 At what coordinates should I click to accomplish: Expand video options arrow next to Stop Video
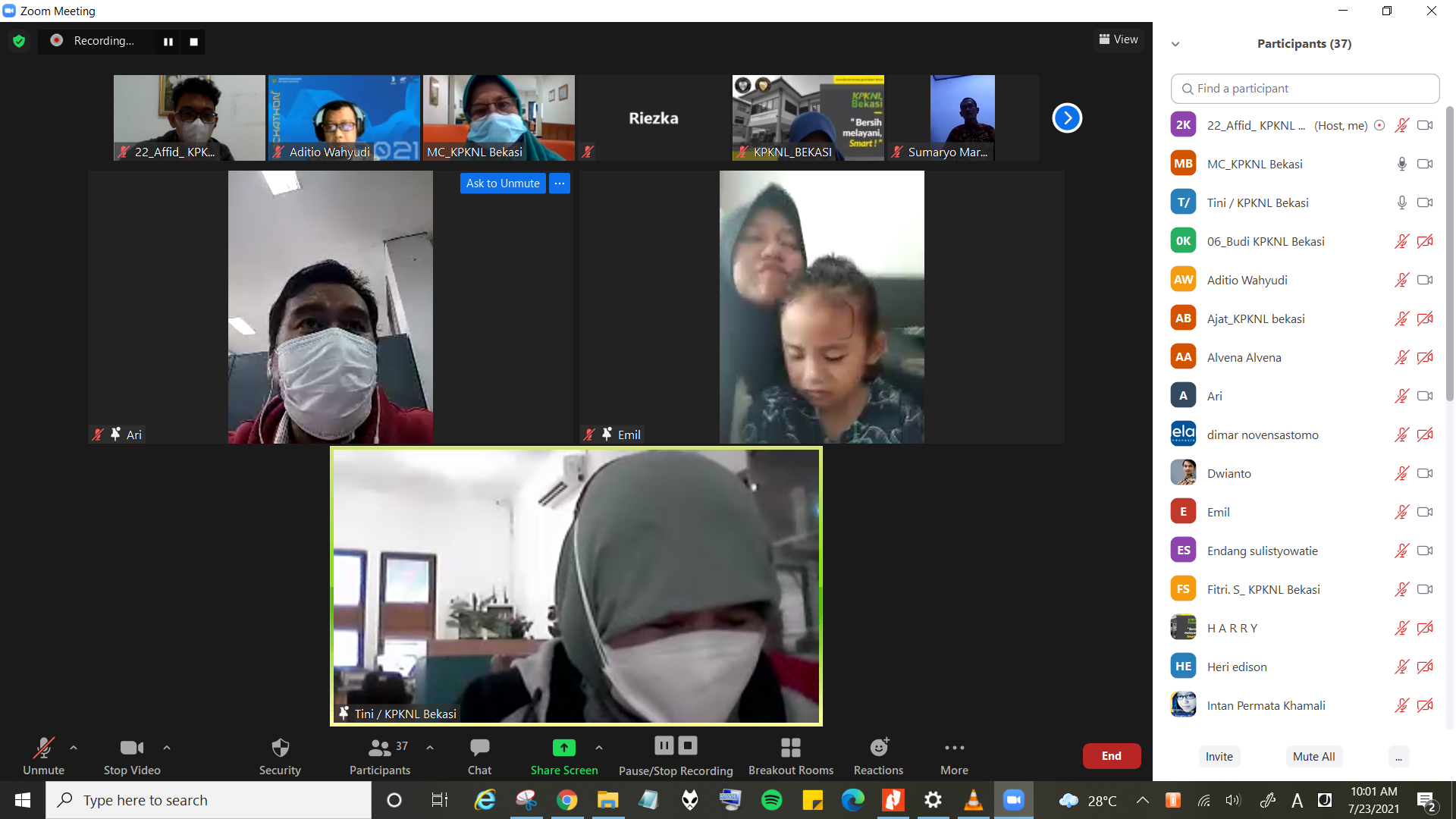coord(167,748)
